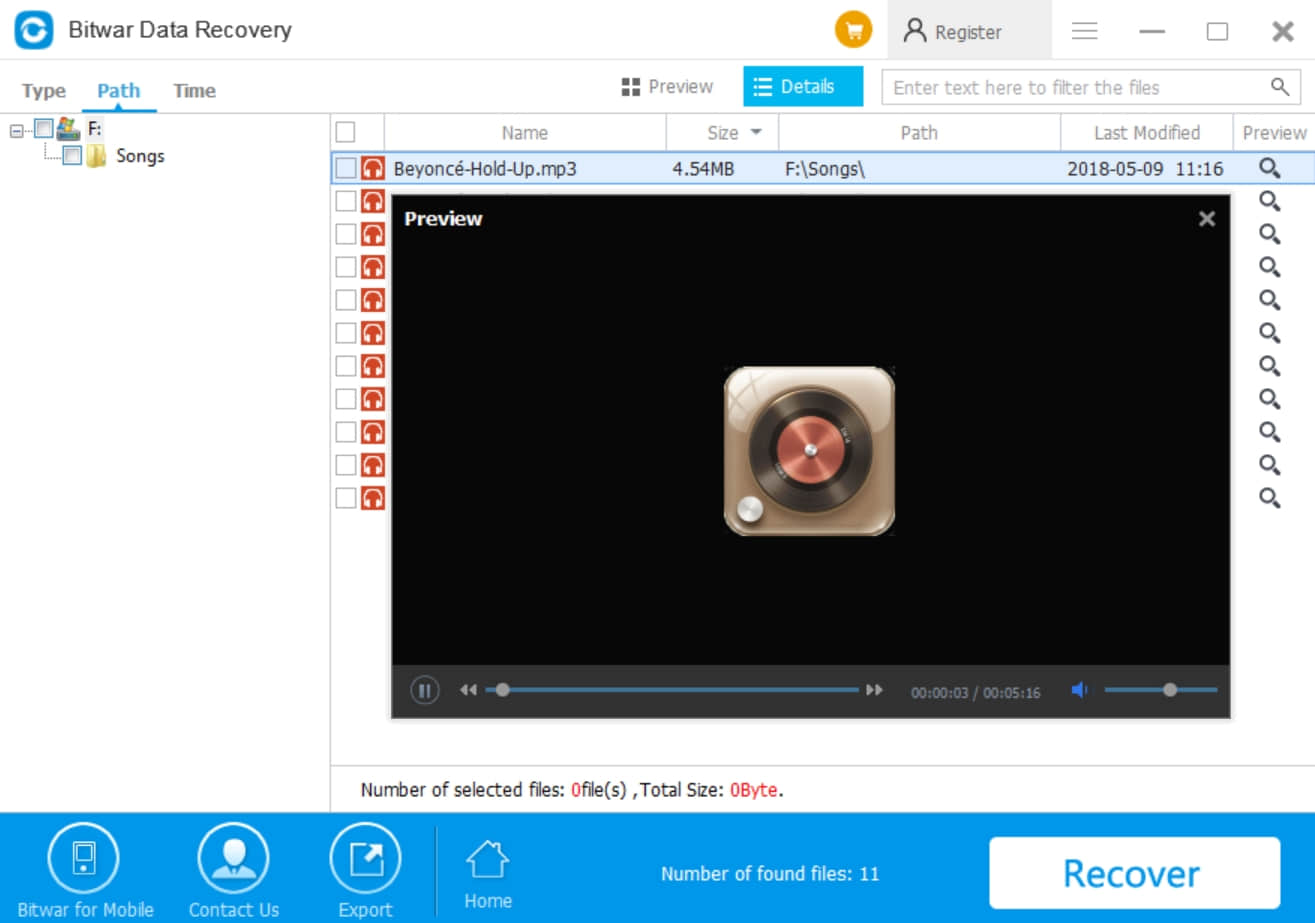Open Bitwar for Mobile
Screen dimensions: 1315x923
coord(85,870)
